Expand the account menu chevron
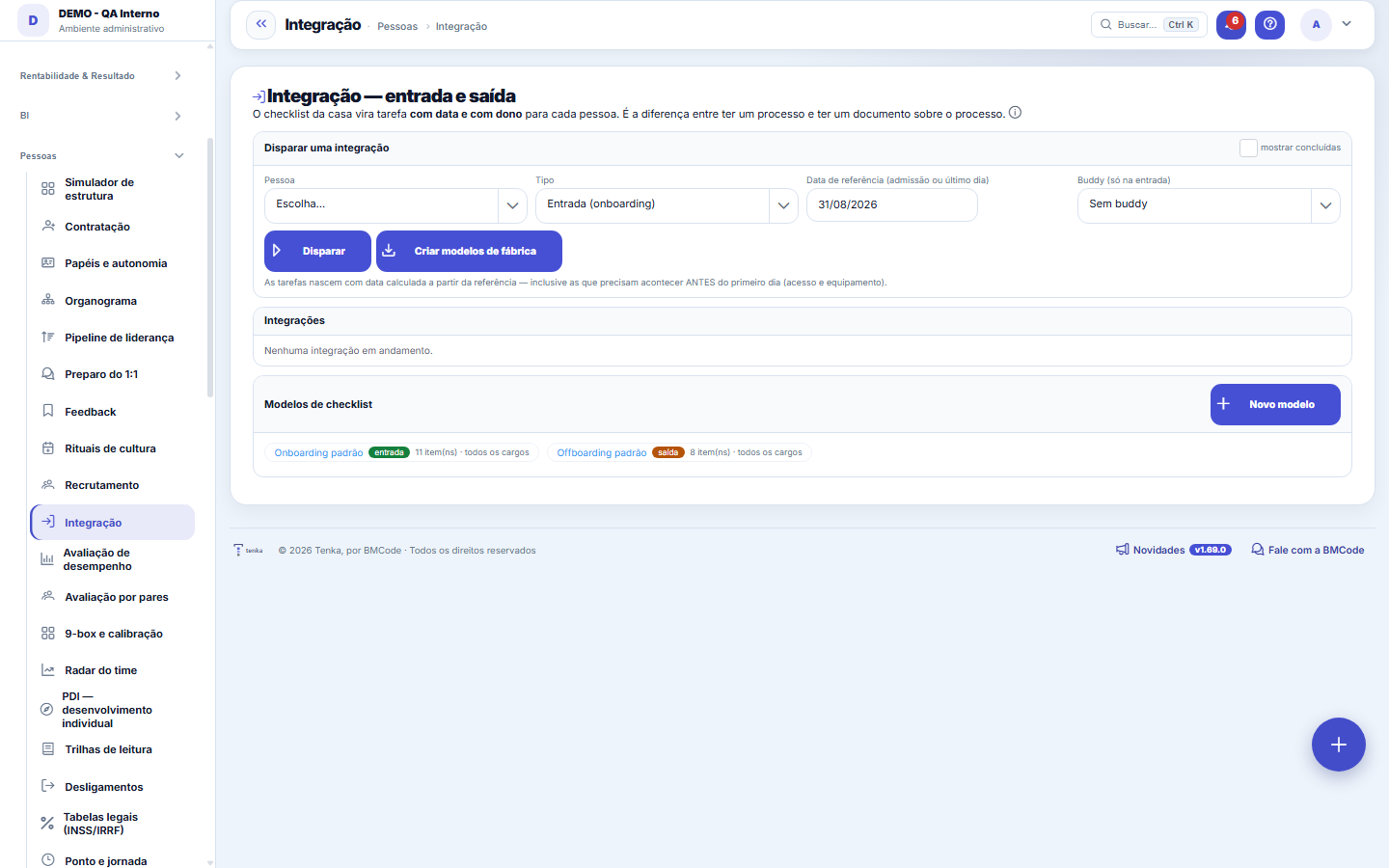This screenshot has width=1389, height=868. (1347, 24)
